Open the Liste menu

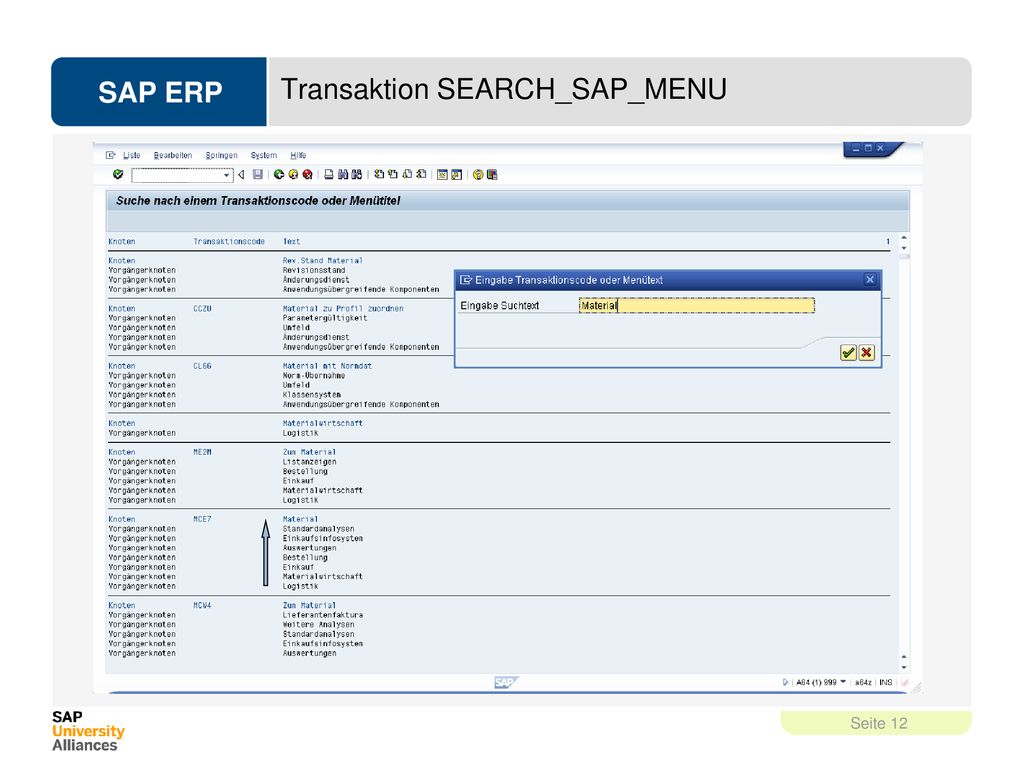[x=132, y=155]
